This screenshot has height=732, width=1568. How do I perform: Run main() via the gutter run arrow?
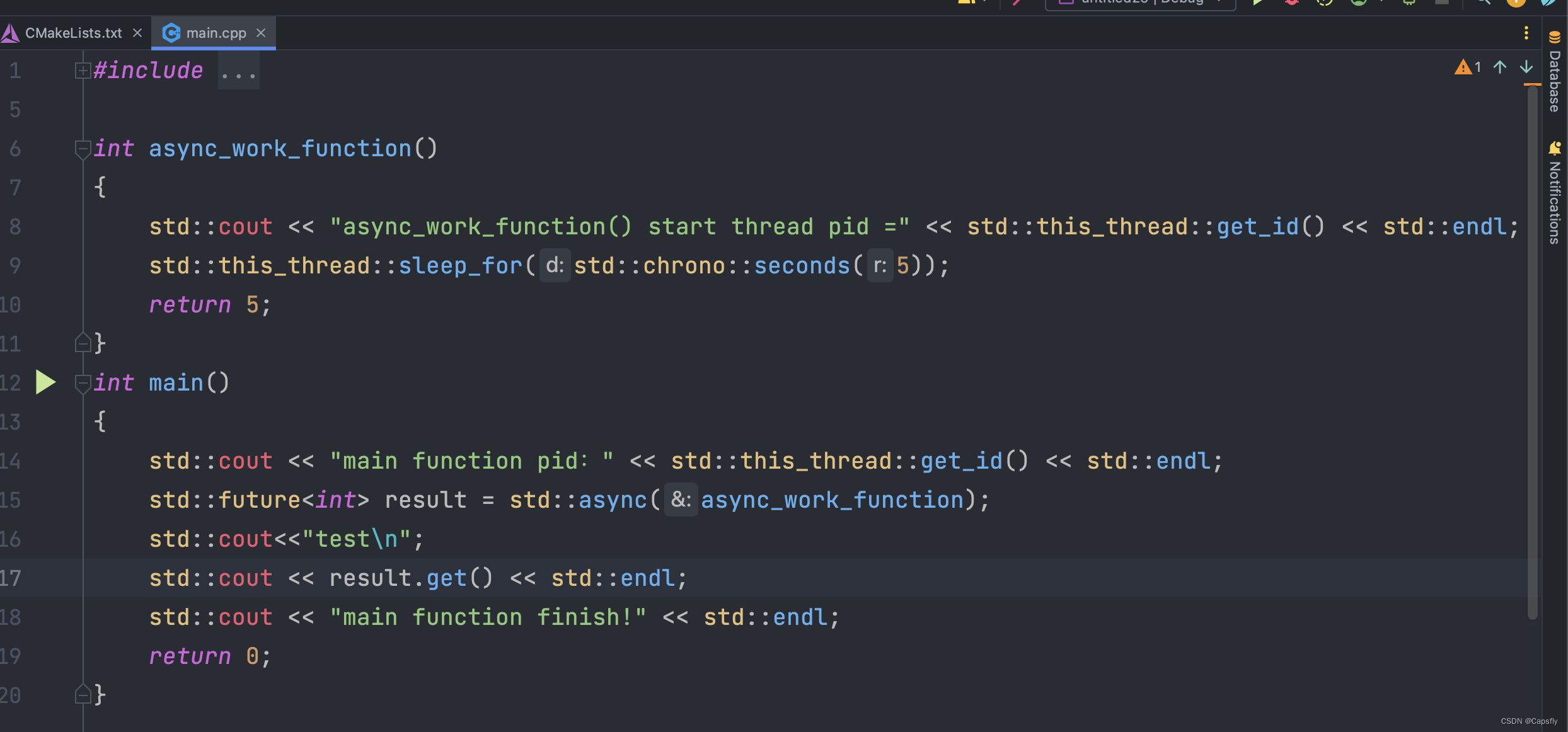46,382
